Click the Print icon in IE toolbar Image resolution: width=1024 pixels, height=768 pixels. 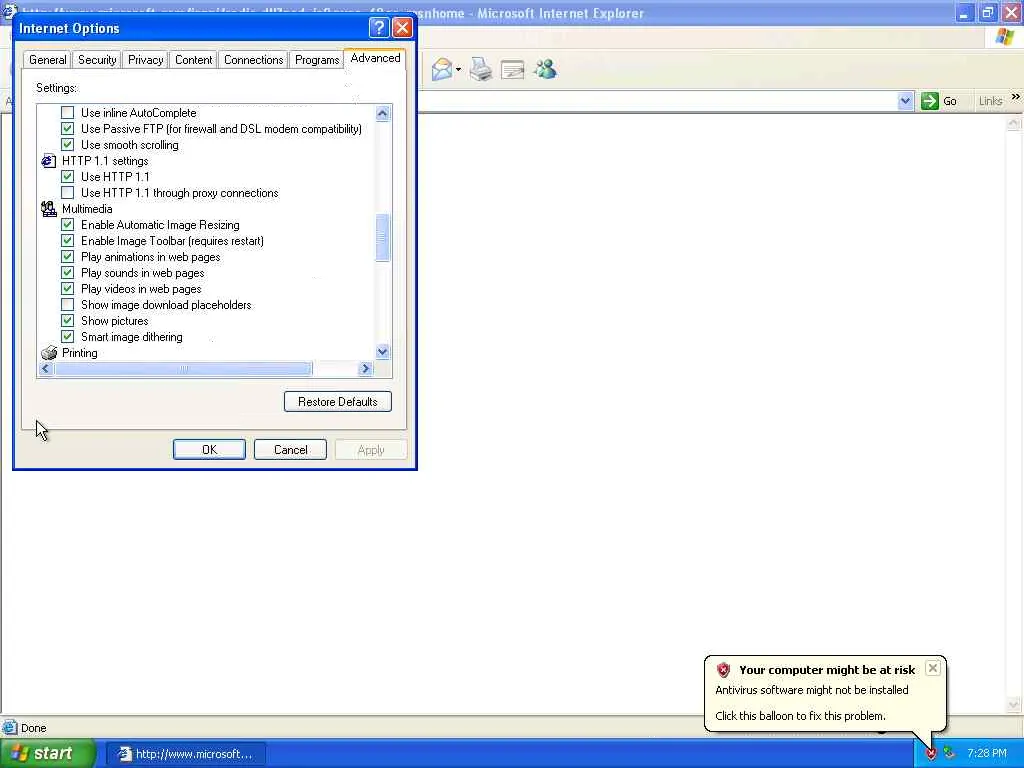tap(481, 69)
